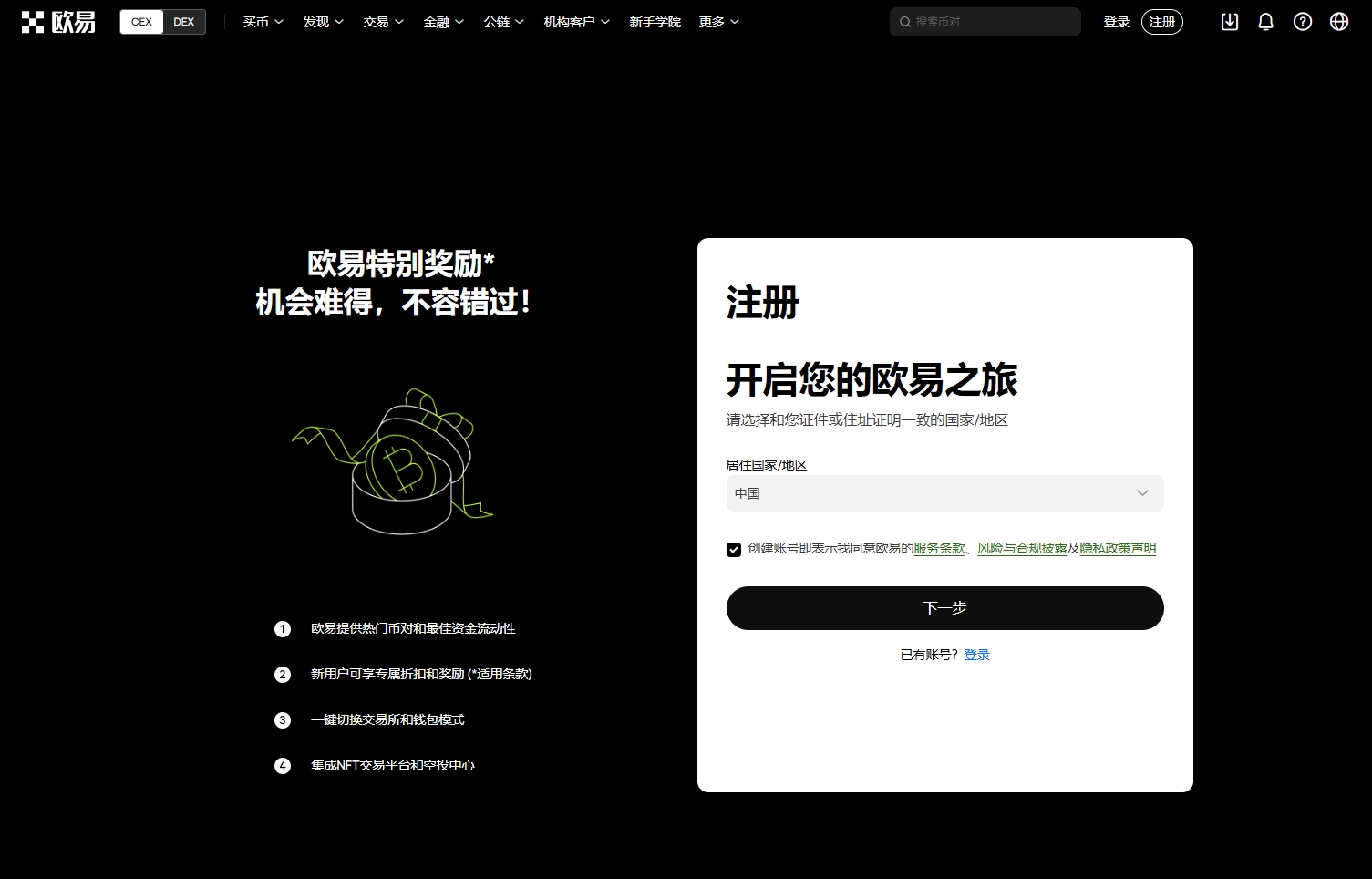
Task: Switch to CEX mode
Action: pyautogui.click(x=141, y=21)
